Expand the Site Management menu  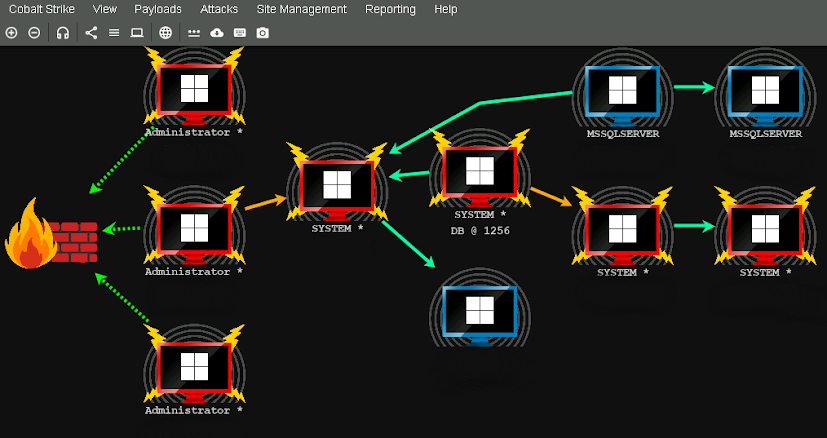(301, 9)
